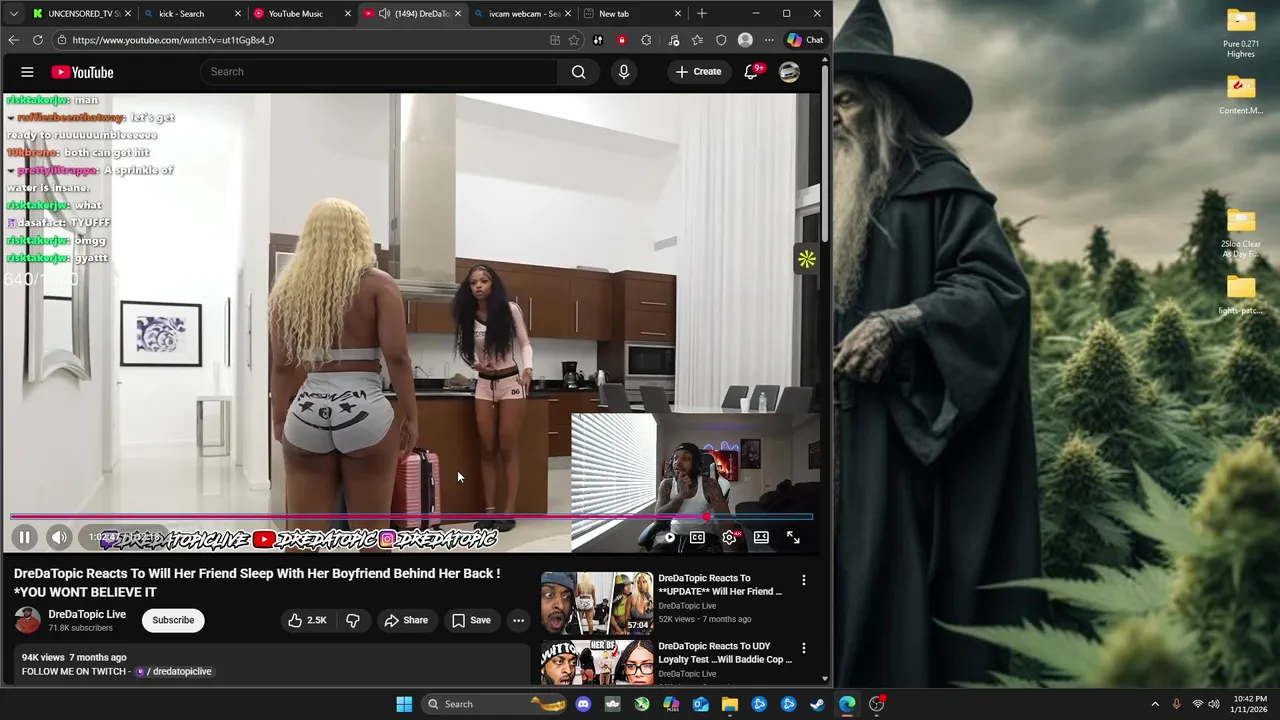Open the Create menu
Screen dimensions: 1280x720
pos(698,72)
